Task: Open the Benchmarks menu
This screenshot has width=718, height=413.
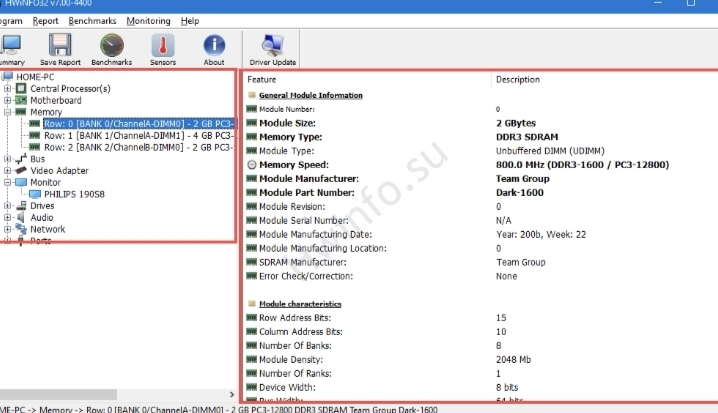Action: 92,21
